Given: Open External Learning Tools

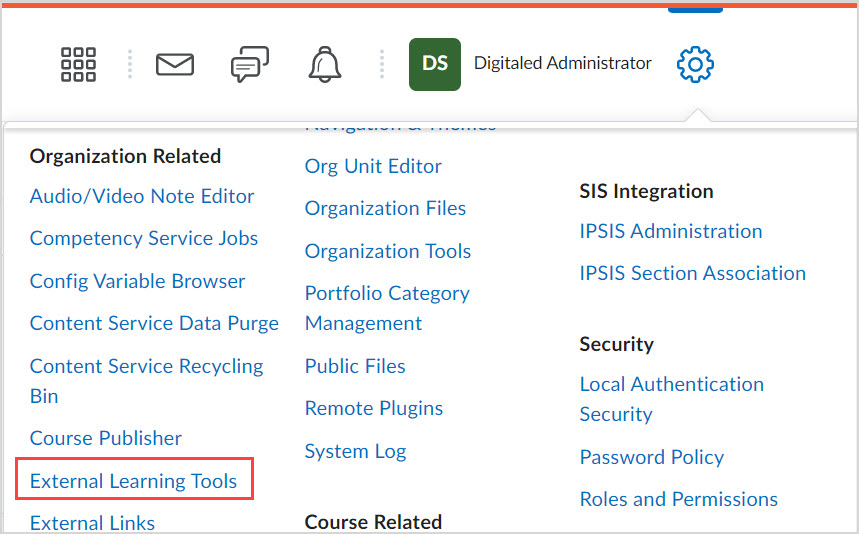Looking at the screenshot, I should point(133,481).
